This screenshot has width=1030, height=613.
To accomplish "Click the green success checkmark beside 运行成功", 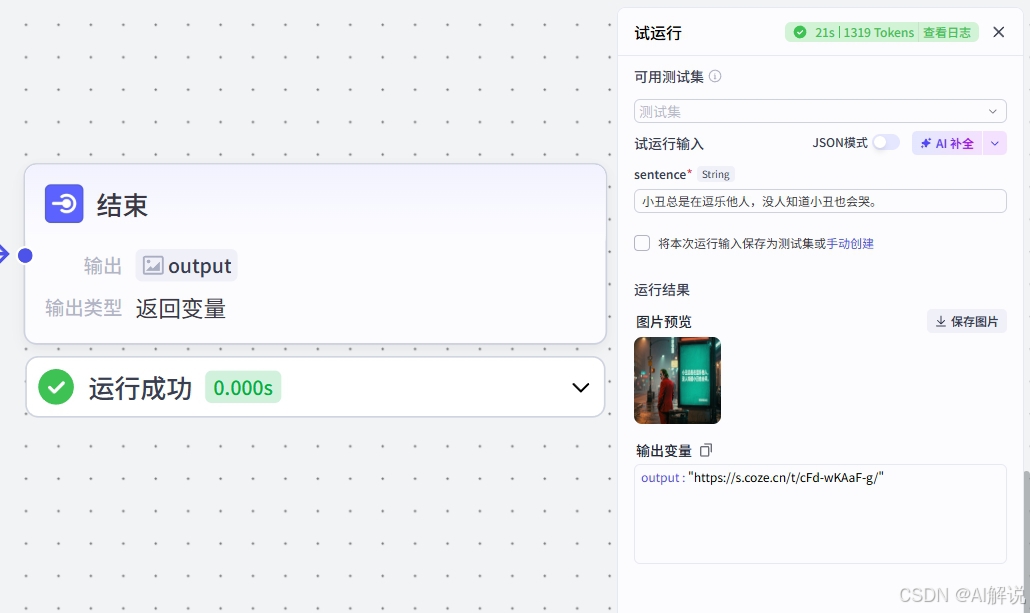I will 56,387.
